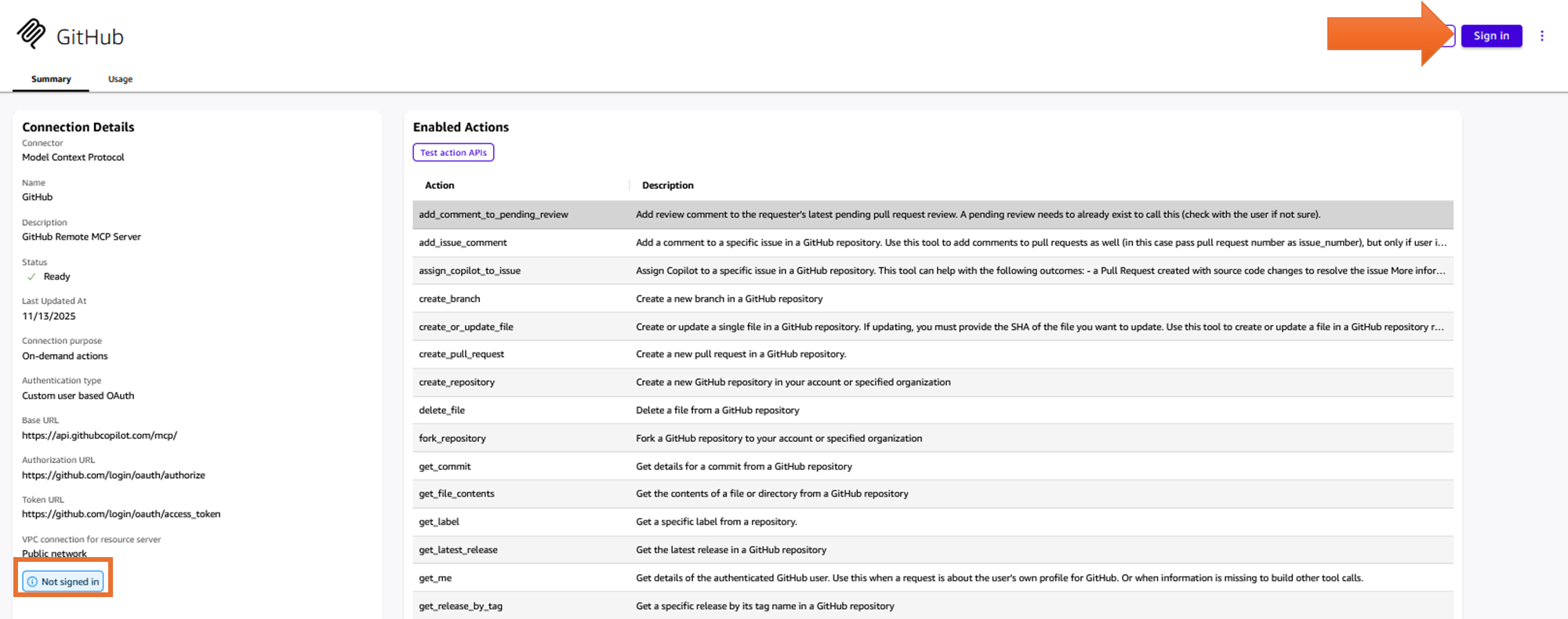
Task: Click the Connection Details heading
Action: click(x=78, y=127)
